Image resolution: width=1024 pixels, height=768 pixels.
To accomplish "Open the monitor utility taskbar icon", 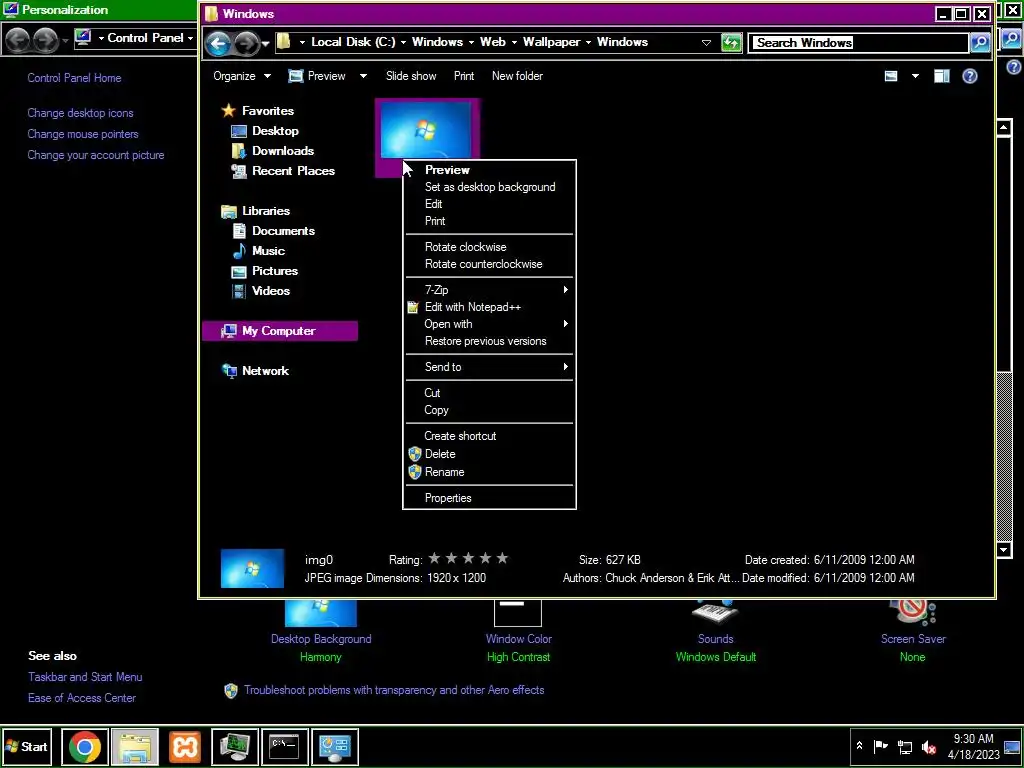I will point(234,746).
